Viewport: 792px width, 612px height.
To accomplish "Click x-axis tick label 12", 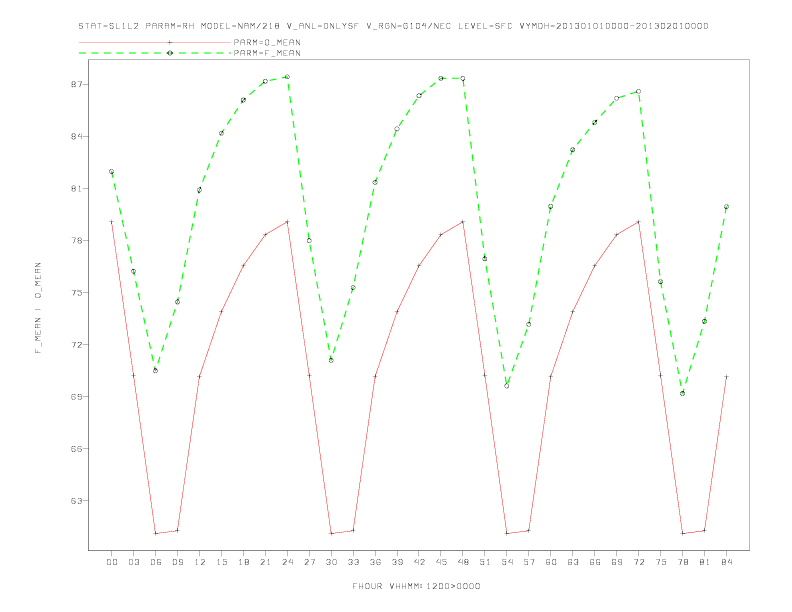I will pyautogui.click(x=200, y=562).
